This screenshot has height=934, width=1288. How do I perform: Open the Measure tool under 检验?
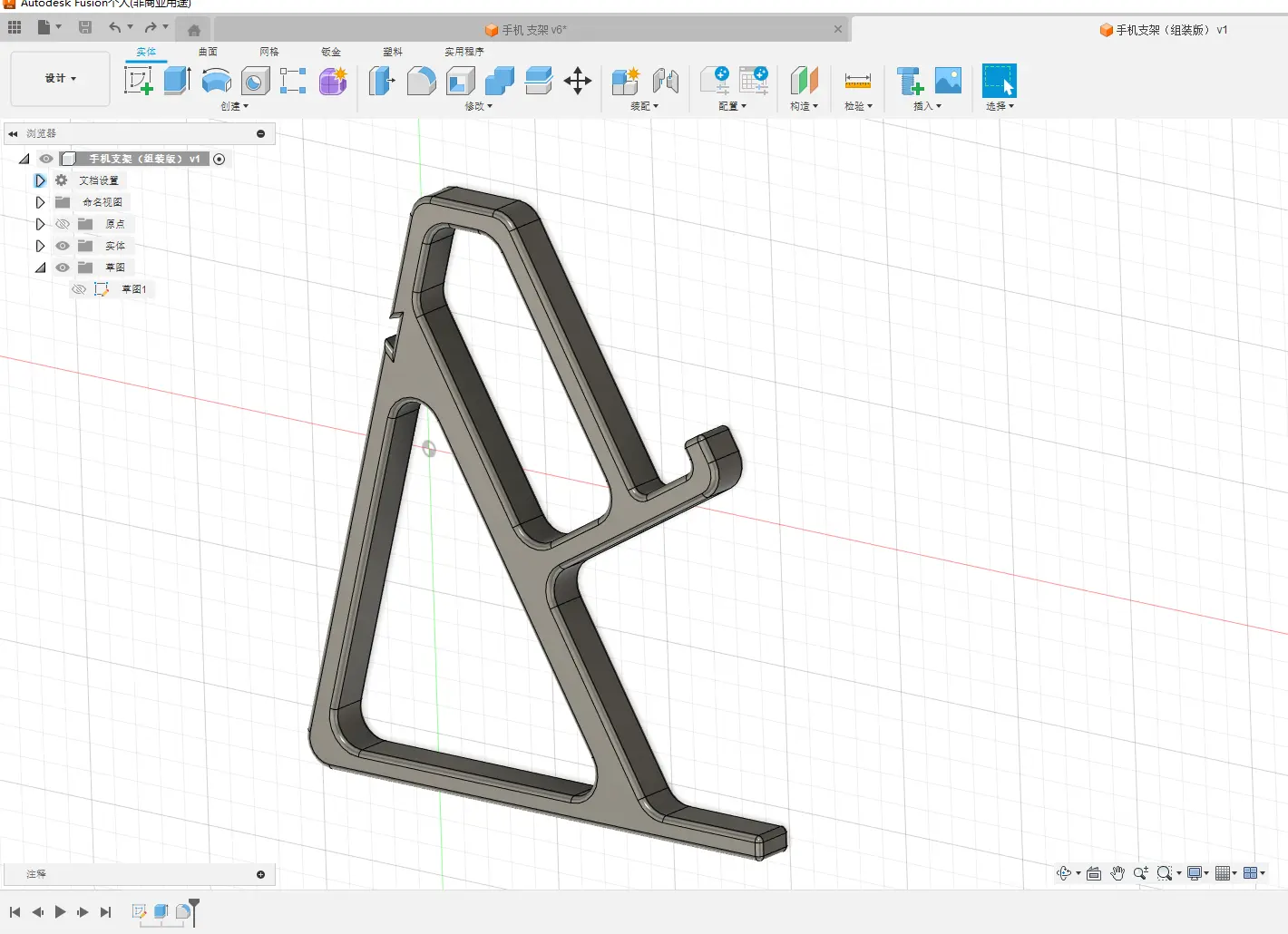(857, 81)
